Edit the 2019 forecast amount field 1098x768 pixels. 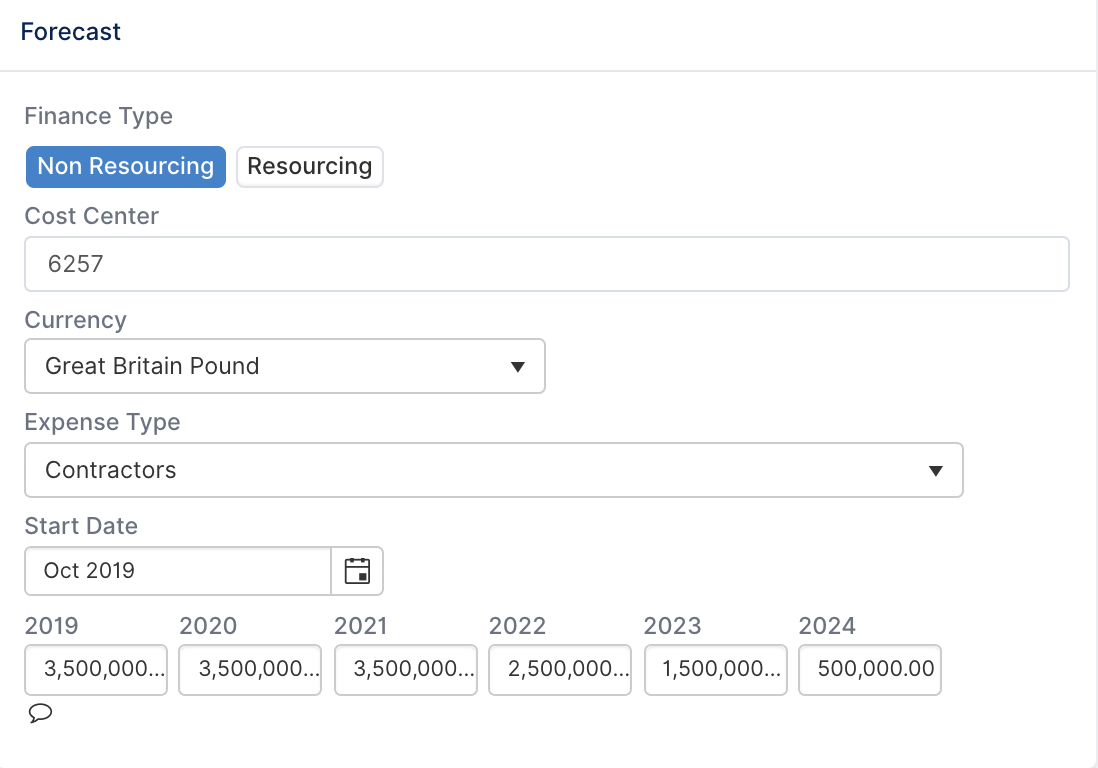coord(96,669)
